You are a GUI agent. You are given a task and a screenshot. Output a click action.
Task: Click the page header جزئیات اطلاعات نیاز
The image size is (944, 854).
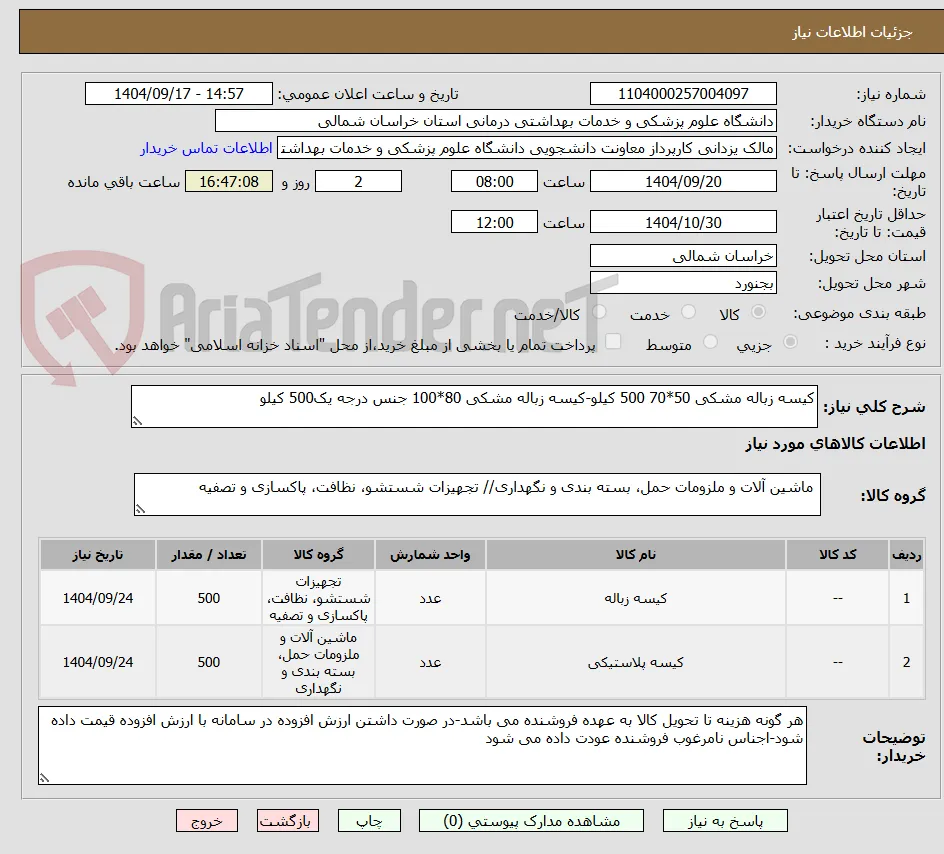851,32
